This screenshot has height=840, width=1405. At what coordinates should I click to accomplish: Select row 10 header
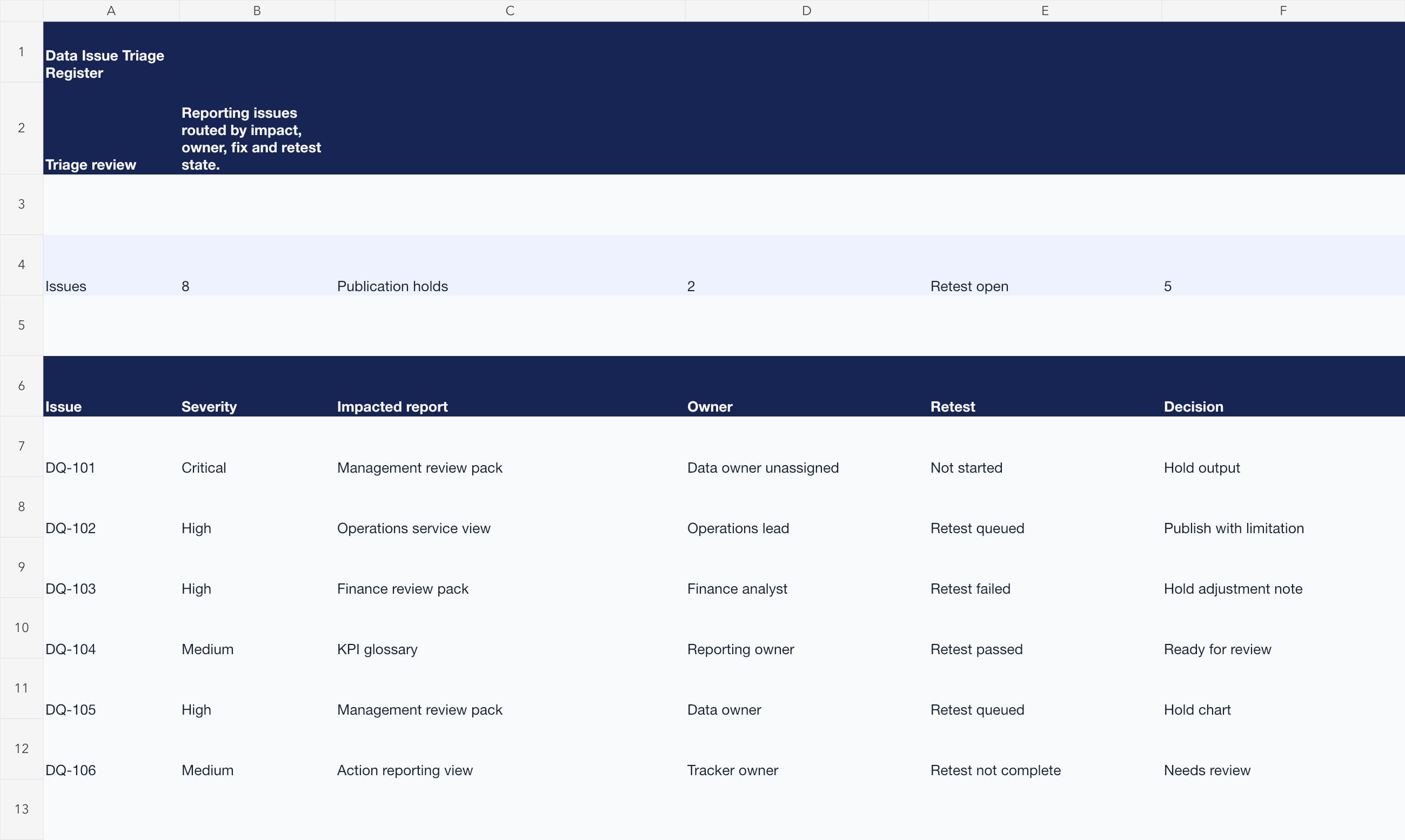click(22, 628)
